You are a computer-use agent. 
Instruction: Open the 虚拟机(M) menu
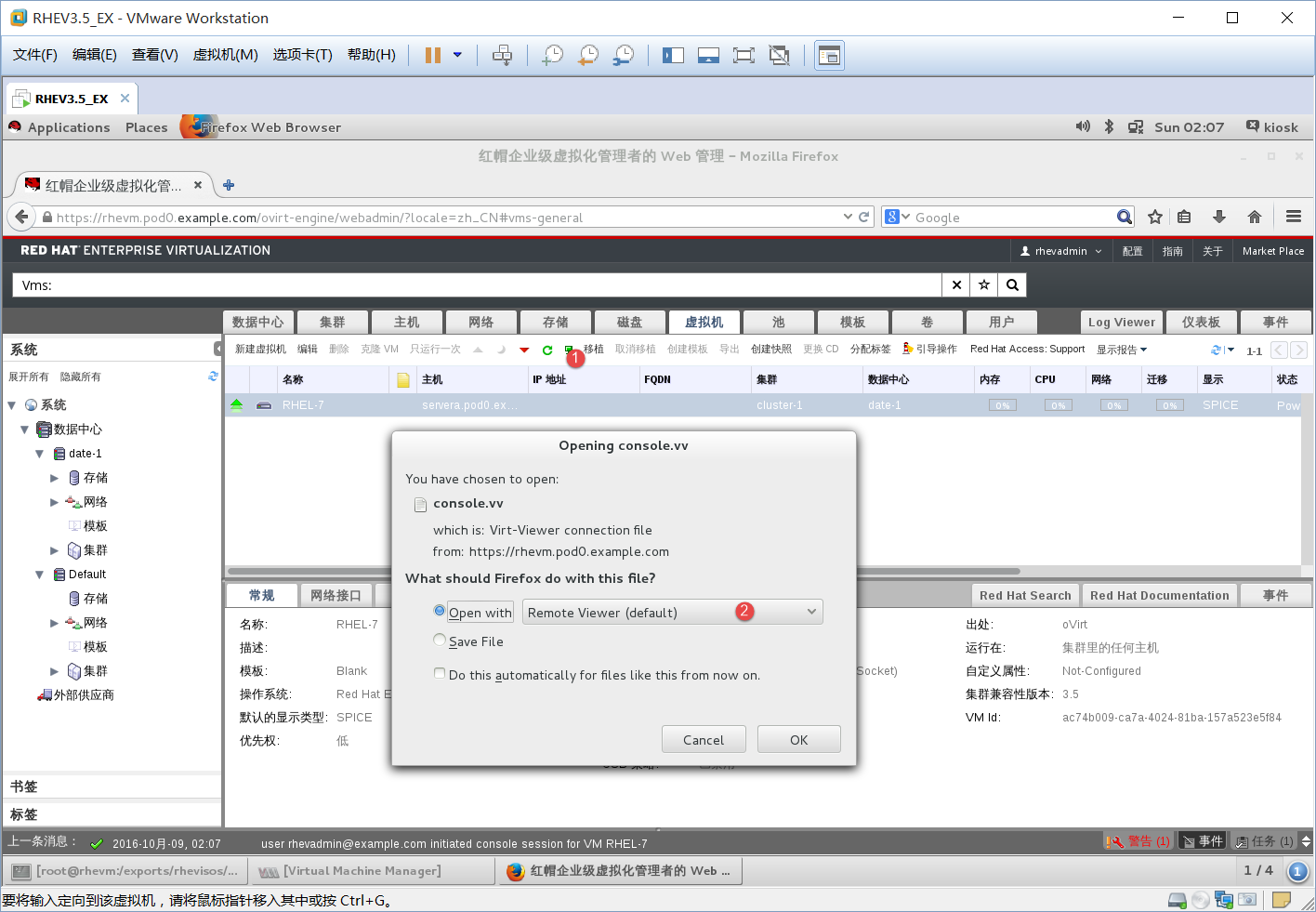pyautogui.click(x=225, y=55)
